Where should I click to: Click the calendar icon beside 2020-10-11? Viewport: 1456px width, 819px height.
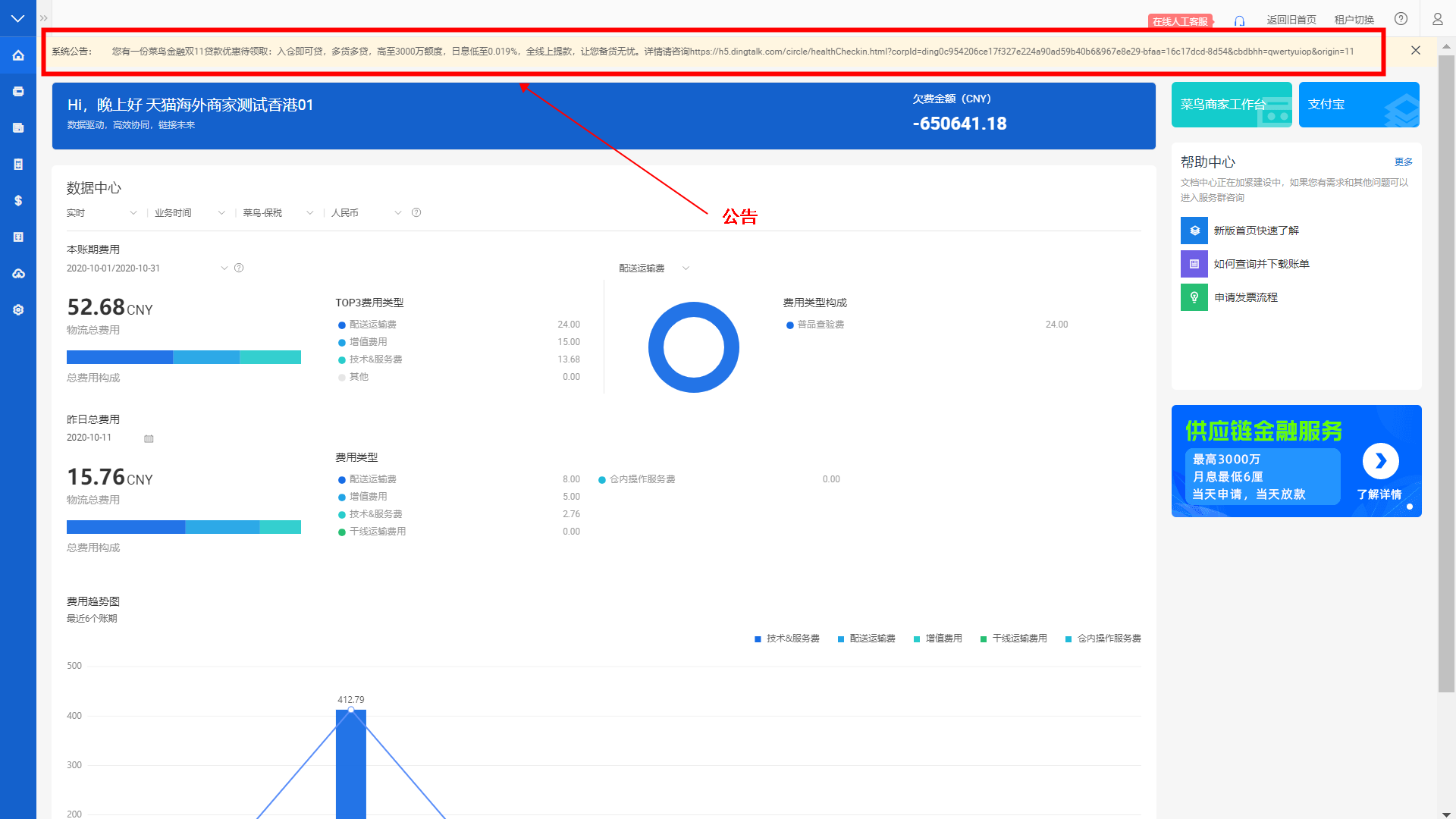(x=149, y=438)
